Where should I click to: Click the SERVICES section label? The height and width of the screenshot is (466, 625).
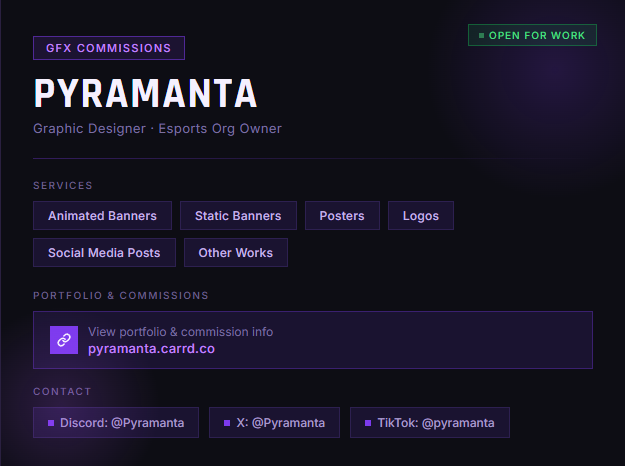coord(63,186)
